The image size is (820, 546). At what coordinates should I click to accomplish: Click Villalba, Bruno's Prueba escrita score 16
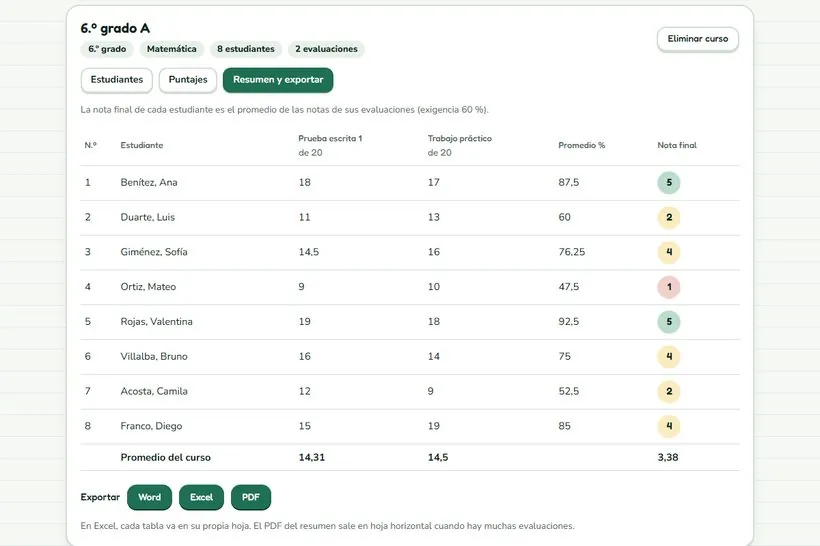304,357
